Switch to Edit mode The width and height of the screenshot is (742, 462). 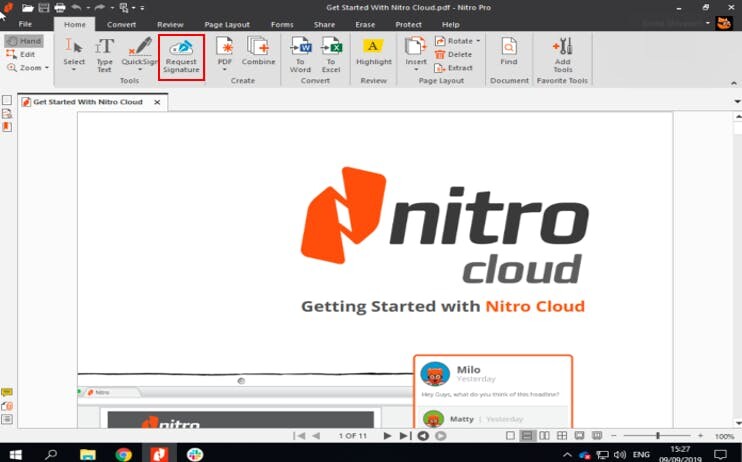[22, 54]
